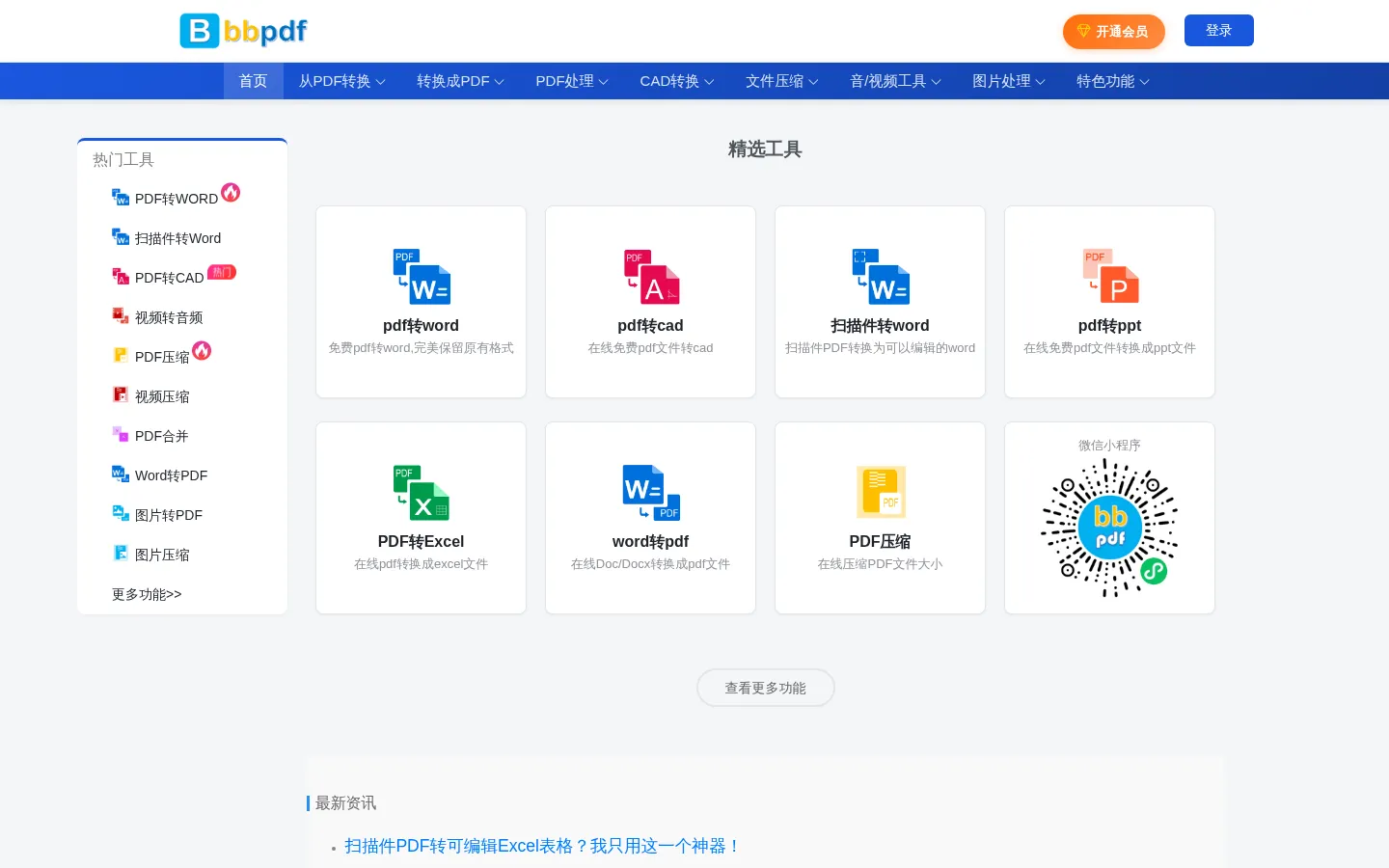The height and width of the screenshot is (868, 1389).
Task: Open the 扫描件PDF转可编辑Excel表格 article link
Action: 543,846
